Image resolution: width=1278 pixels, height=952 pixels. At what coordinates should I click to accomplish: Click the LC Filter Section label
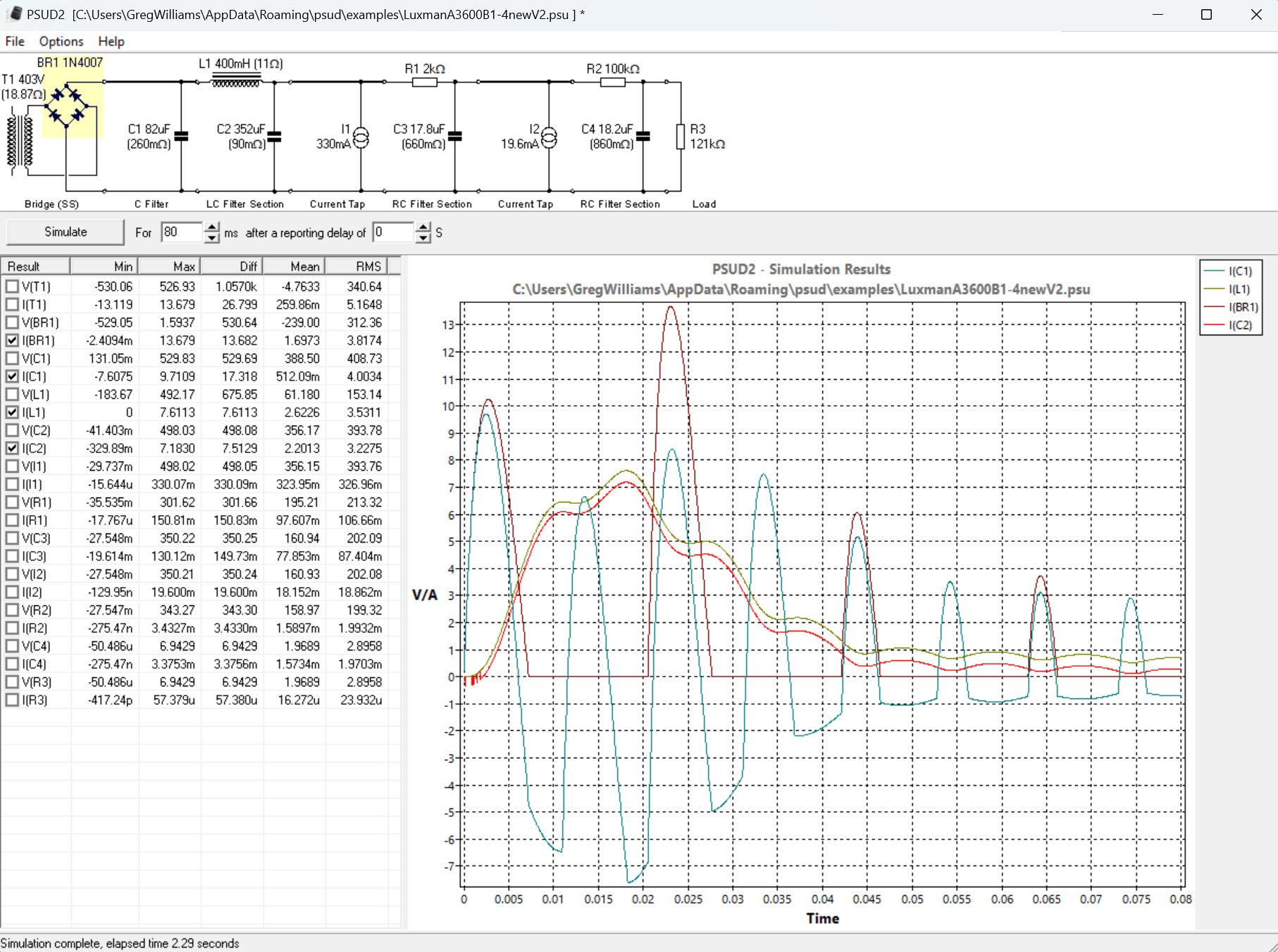point(244,204)
